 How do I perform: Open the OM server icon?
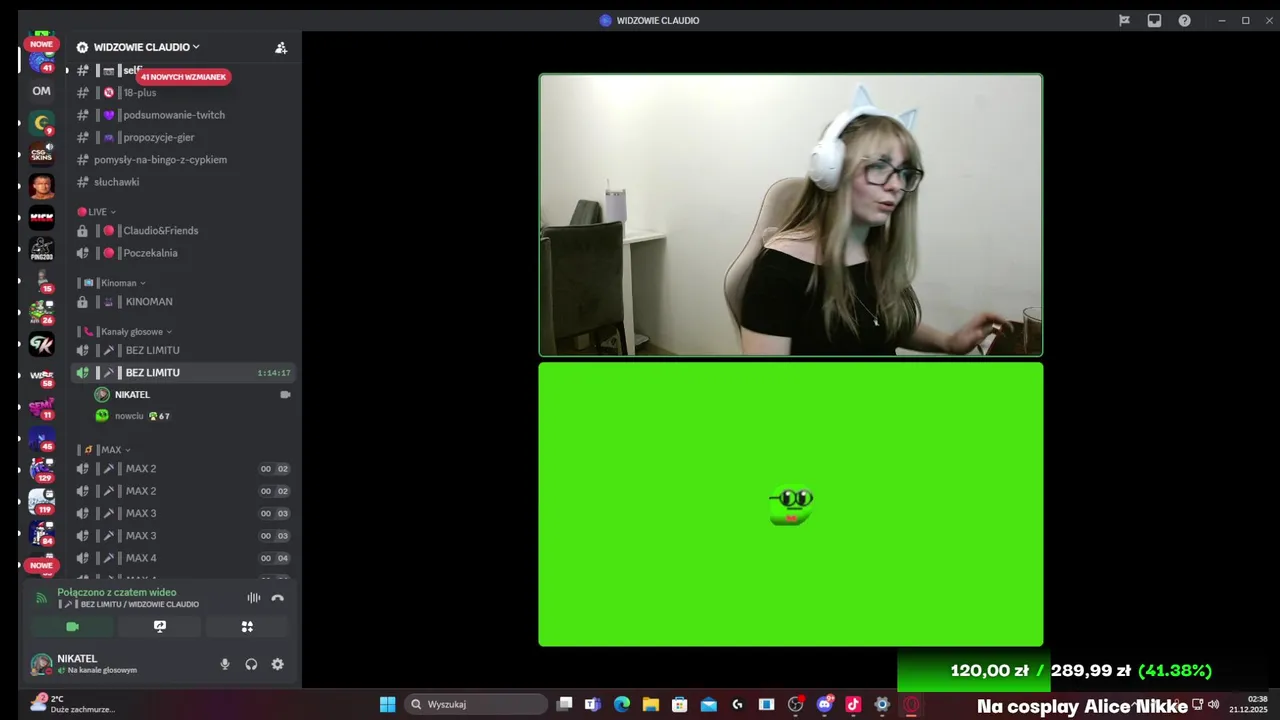tap(41, 91)
